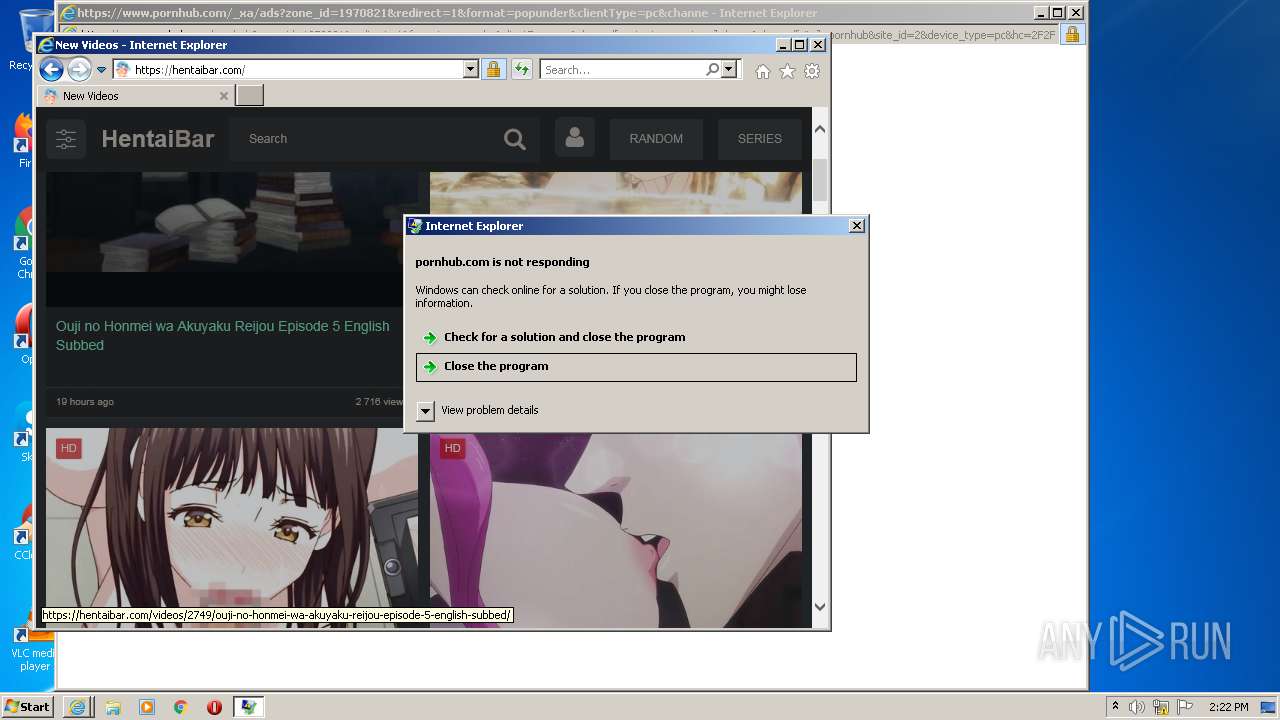Select the New Videos tab
1280x720 pixels.
(135, 96)
